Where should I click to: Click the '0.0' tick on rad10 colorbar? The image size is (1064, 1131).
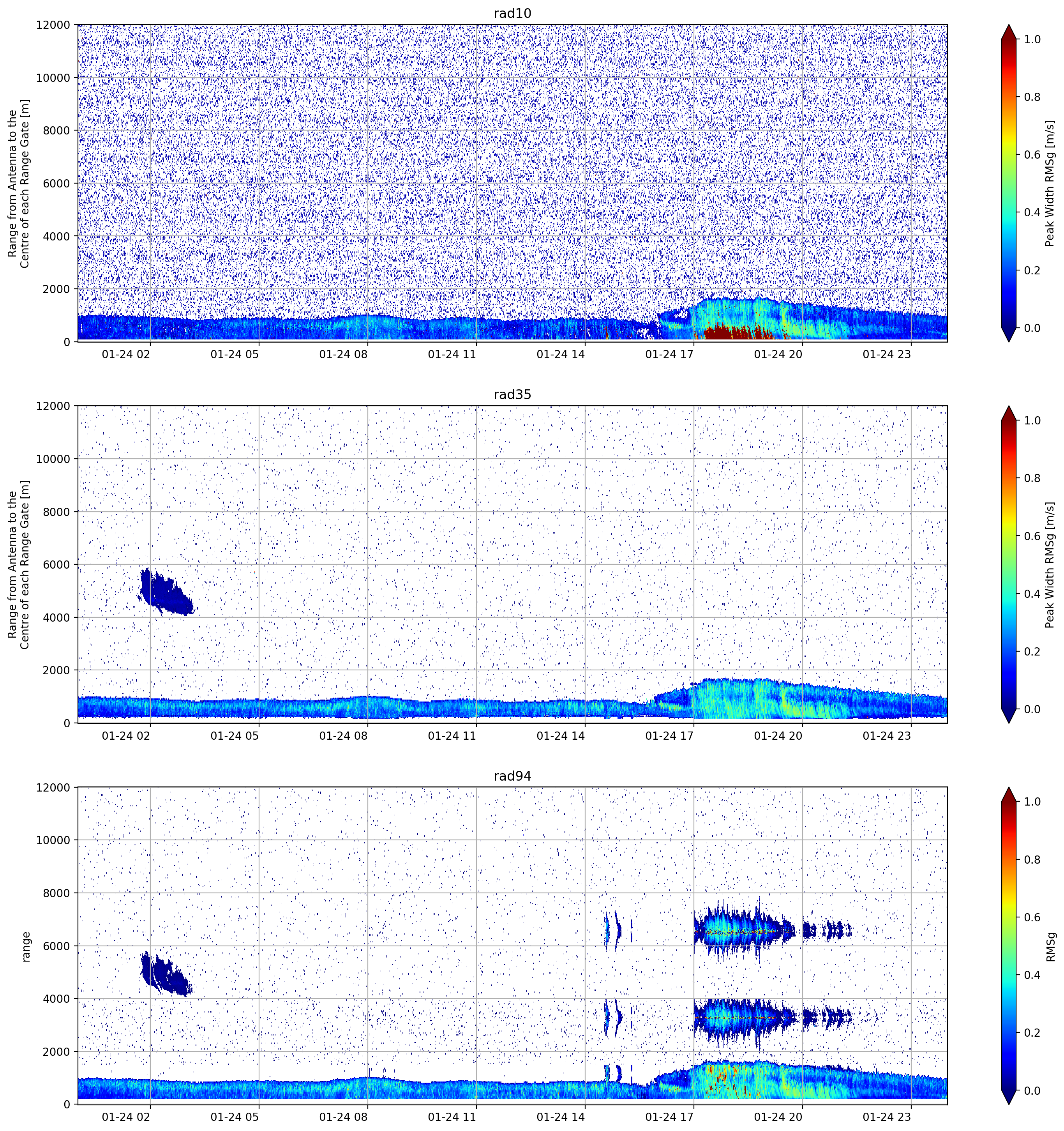coord(1032,328)
